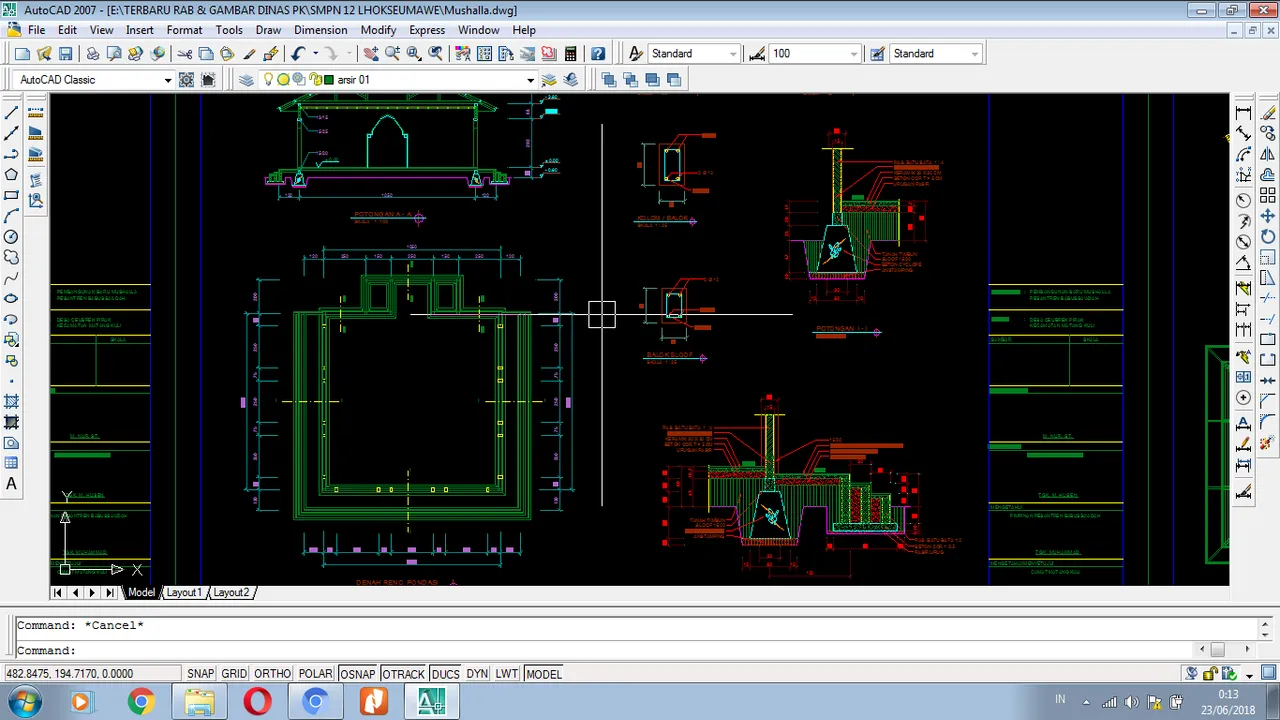
Task: Toggle DYN dynamic input
Action: (477, 674)
